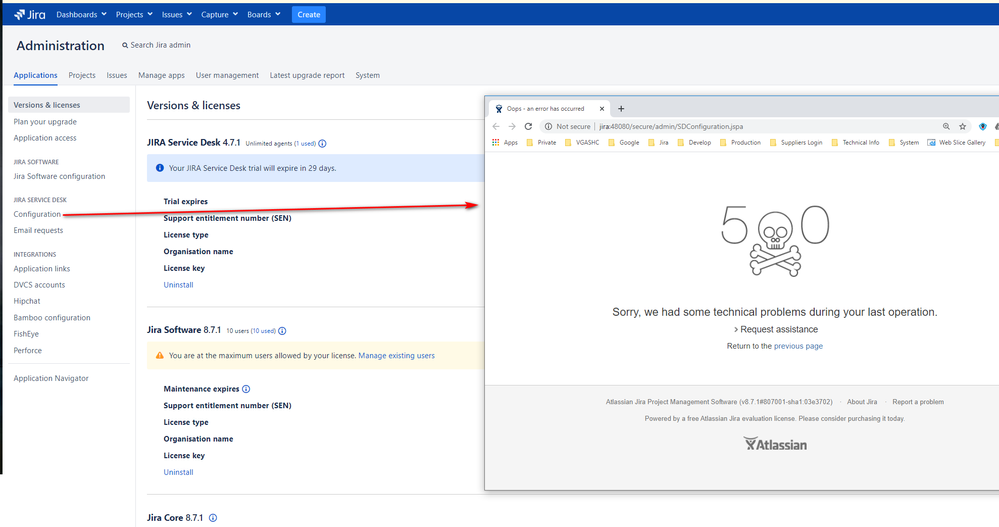
Task: Open the Technical Info bookmarks folder
Action: pyautogui.click(x=855, y=143)
